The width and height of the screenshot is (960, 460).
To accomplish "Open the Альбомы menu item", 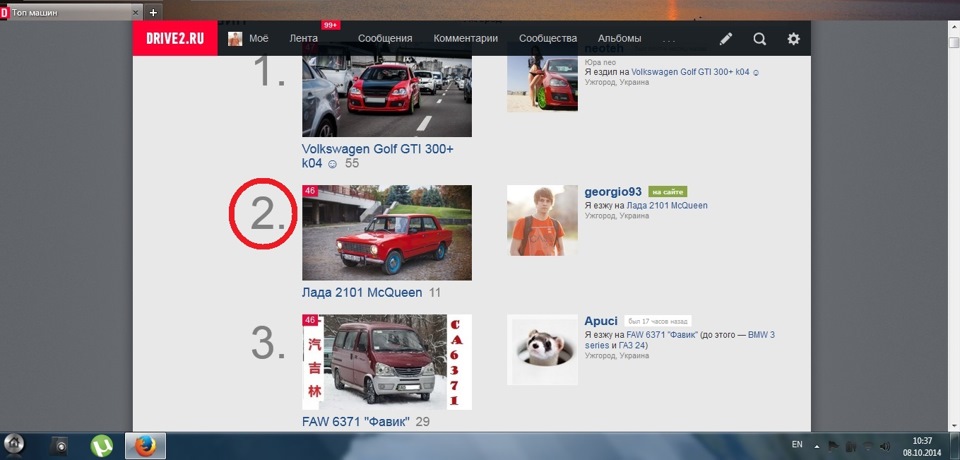I will pyautogui.click(x=620, y=39).
